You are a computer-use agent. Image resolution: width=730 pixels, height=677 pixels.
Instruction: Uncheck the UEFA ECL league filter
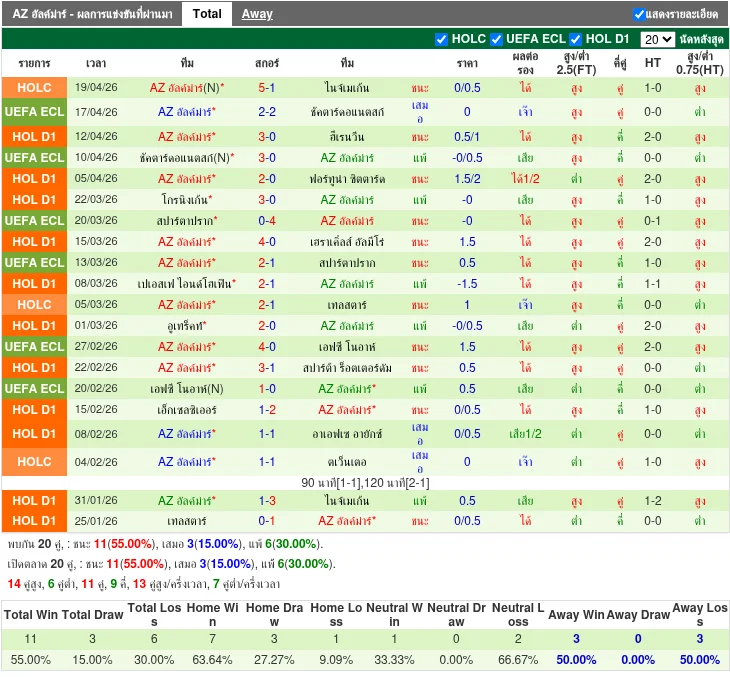point(496,39)
